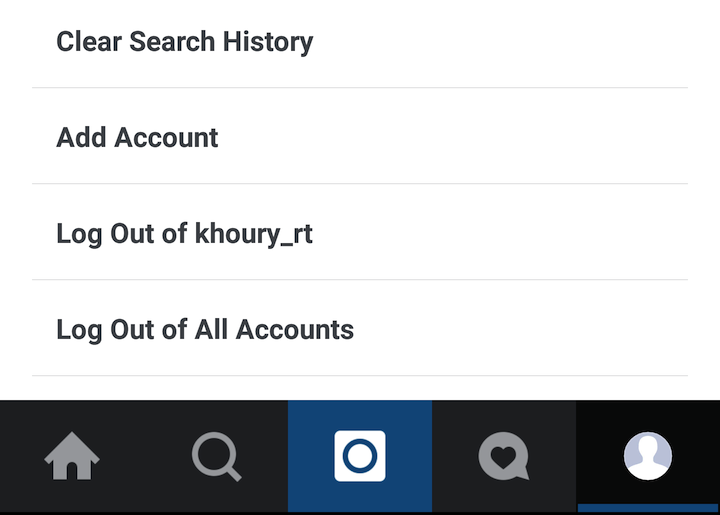
Task: Open the Activity heart bubble icon
Action: pos(503,457)
